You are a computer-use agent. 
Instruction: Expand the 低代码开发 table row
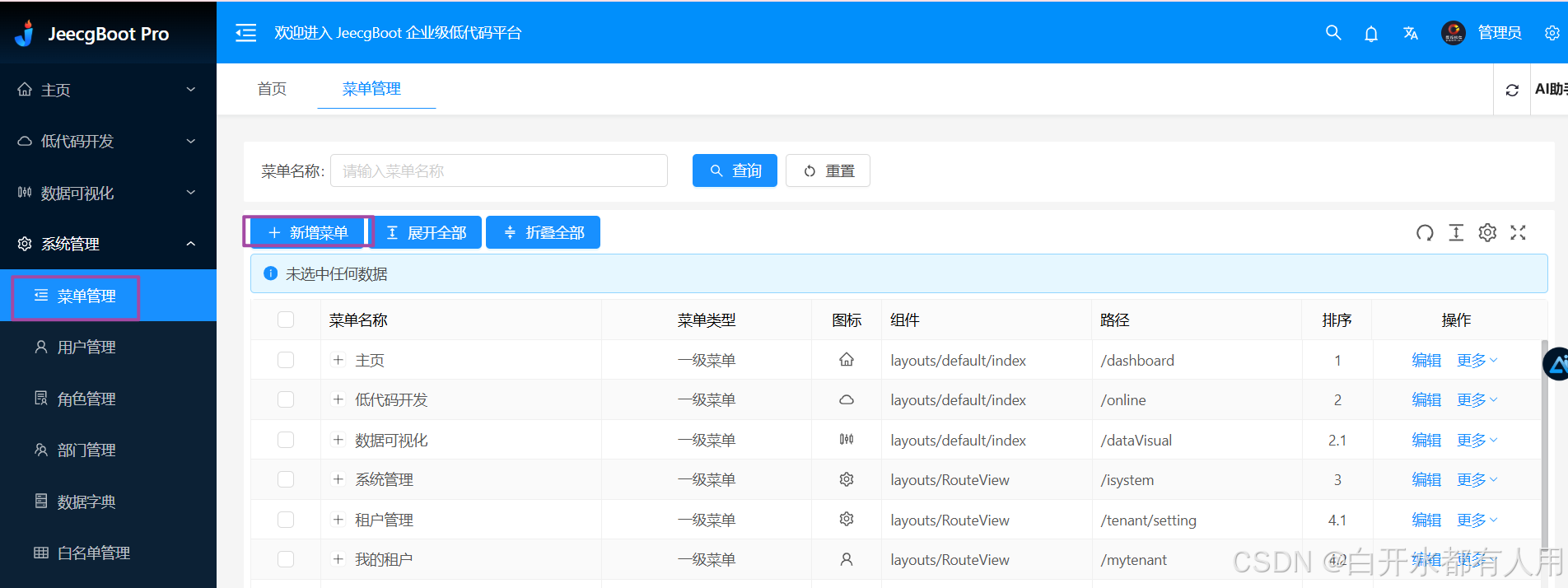coord(338,399)
